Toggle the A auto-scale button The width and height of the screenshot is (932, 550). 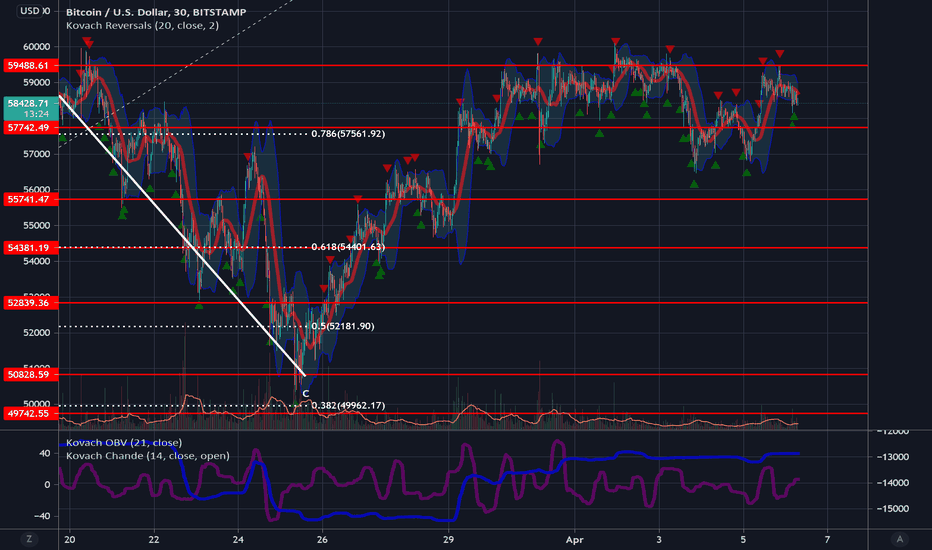(x=899, y=539)
